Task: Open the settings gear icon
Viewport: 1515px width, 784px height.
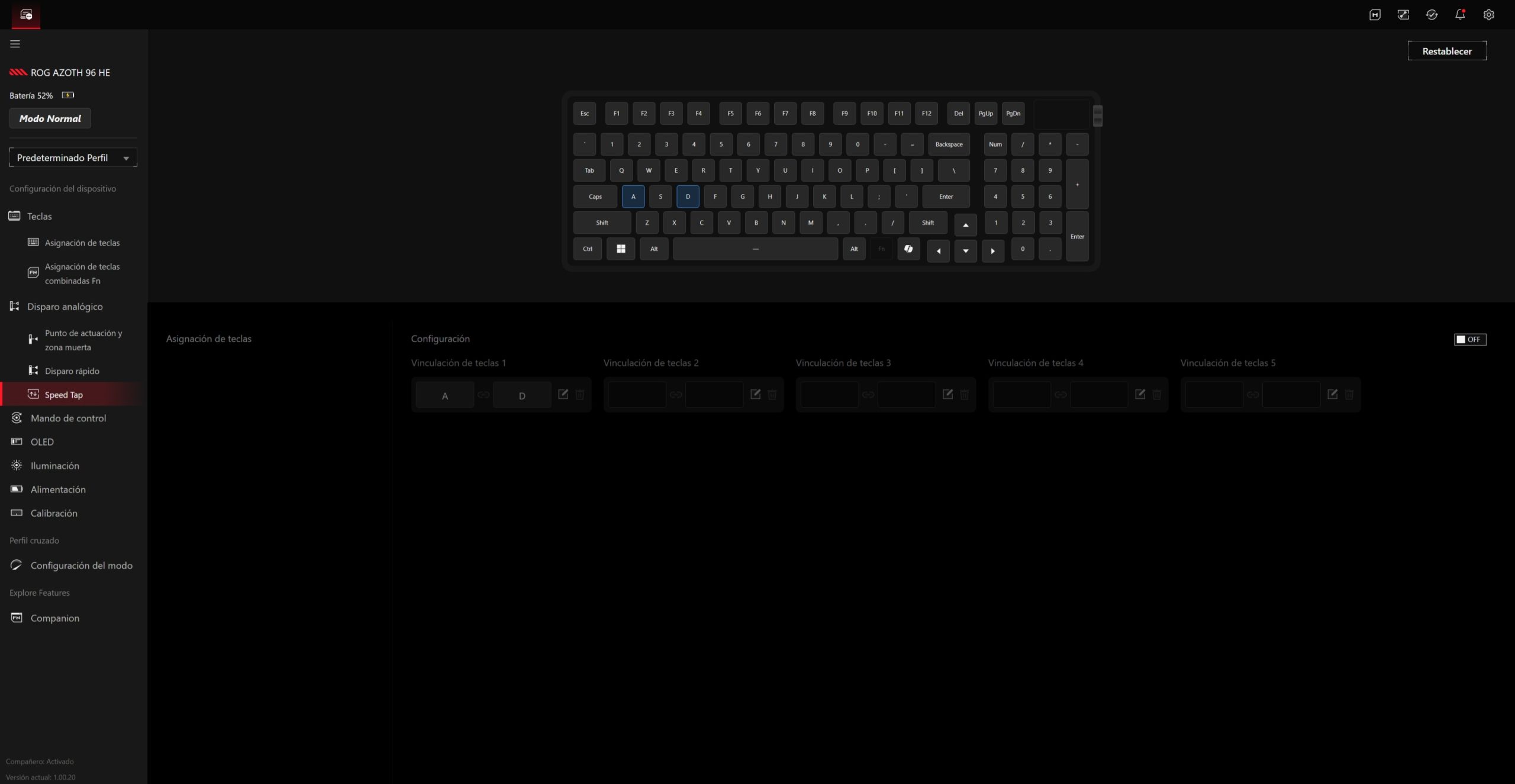Action: (1488, 15)
